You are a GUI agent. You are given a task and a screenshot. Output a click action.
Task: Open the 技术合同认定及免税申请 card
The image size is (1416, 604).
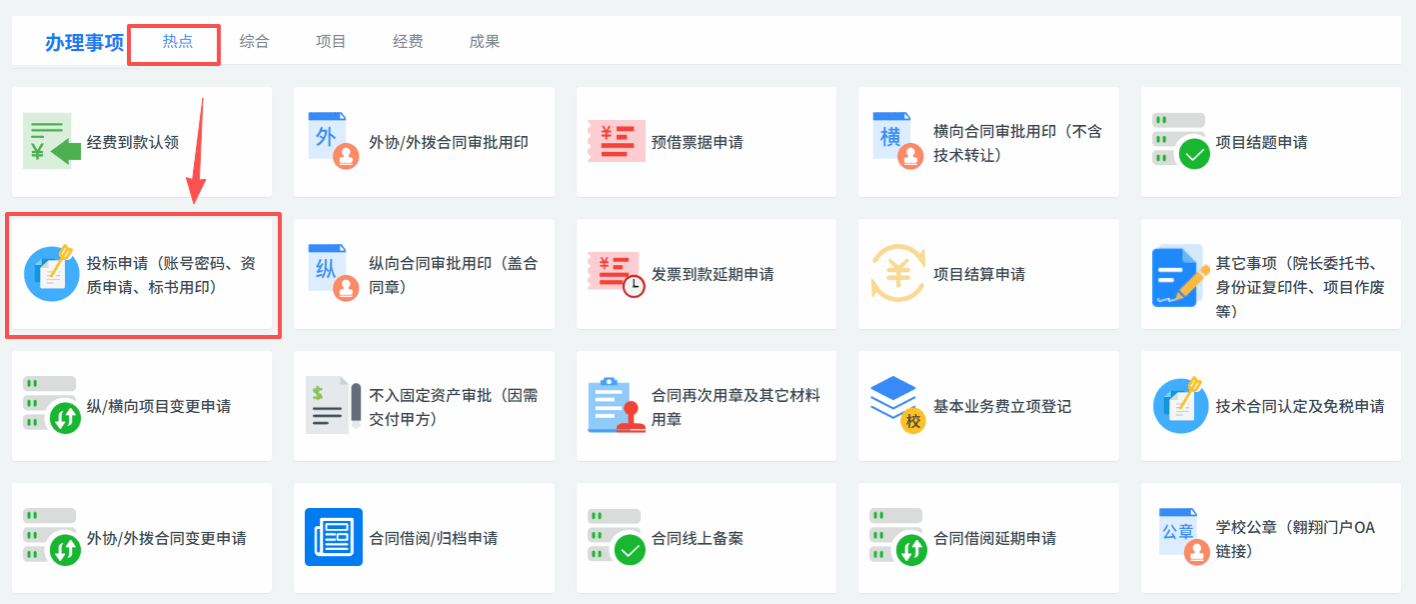pos(1299,406)
